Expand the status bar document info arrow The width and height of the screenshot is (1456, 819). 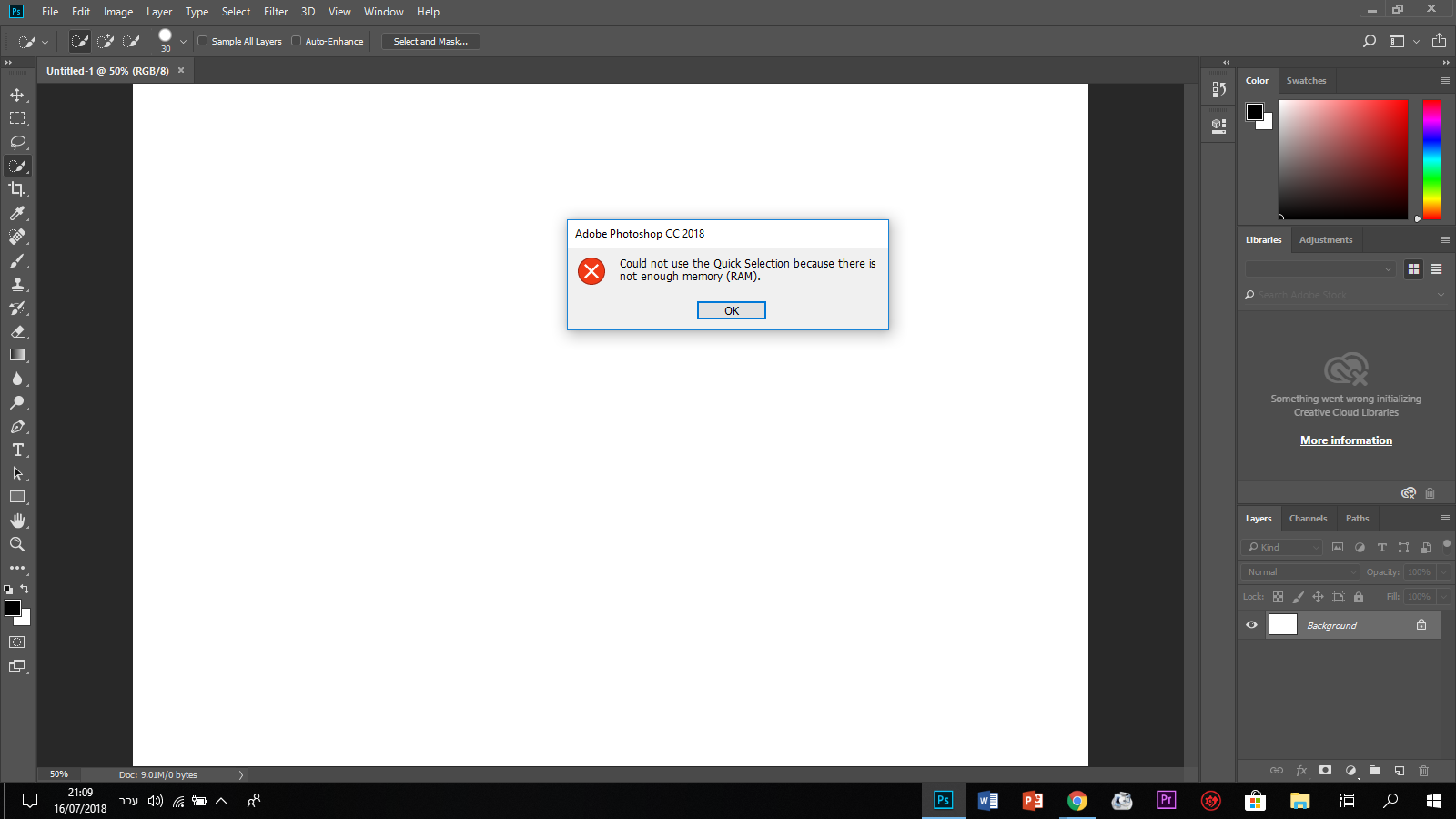pyautogui.click(x=241, y=775)
